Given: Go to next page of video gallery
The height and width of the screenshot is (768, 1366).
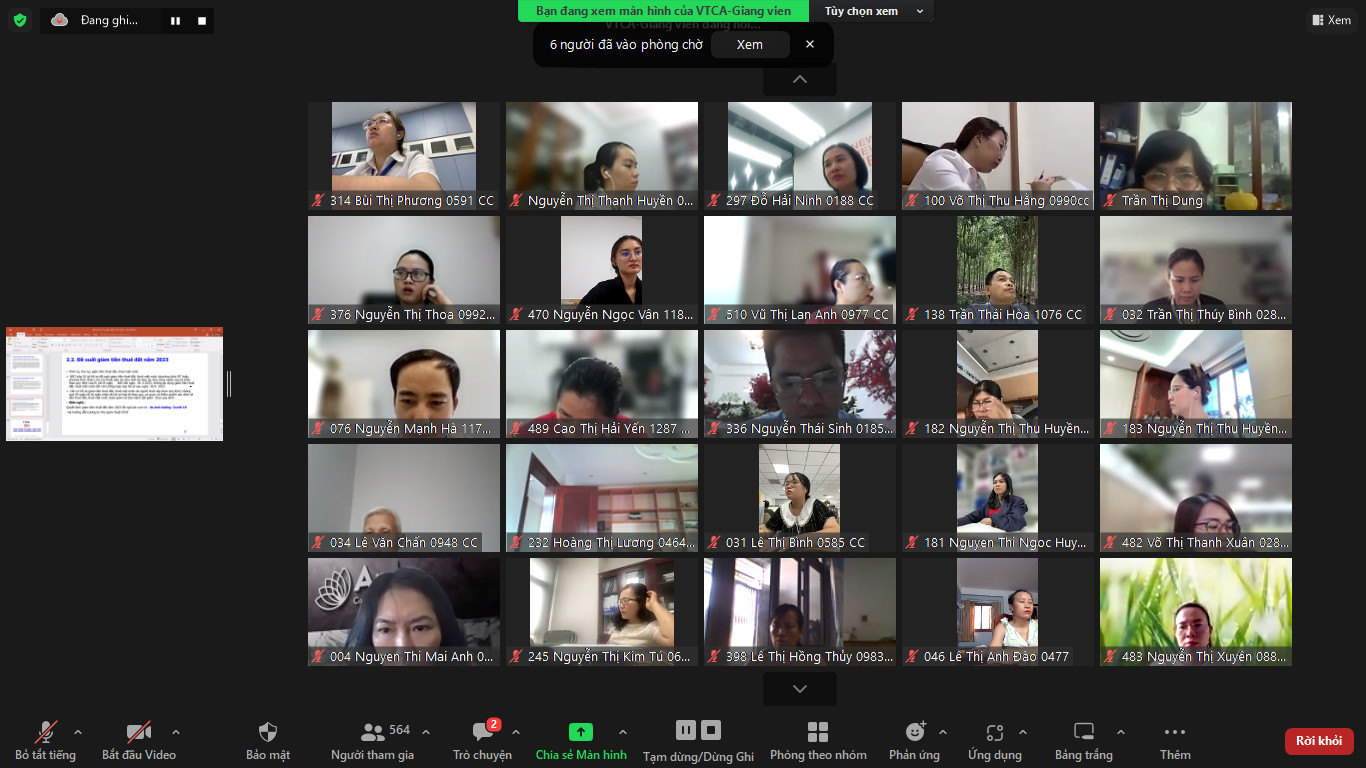Looking at the screenshot, I should [800, 689].
